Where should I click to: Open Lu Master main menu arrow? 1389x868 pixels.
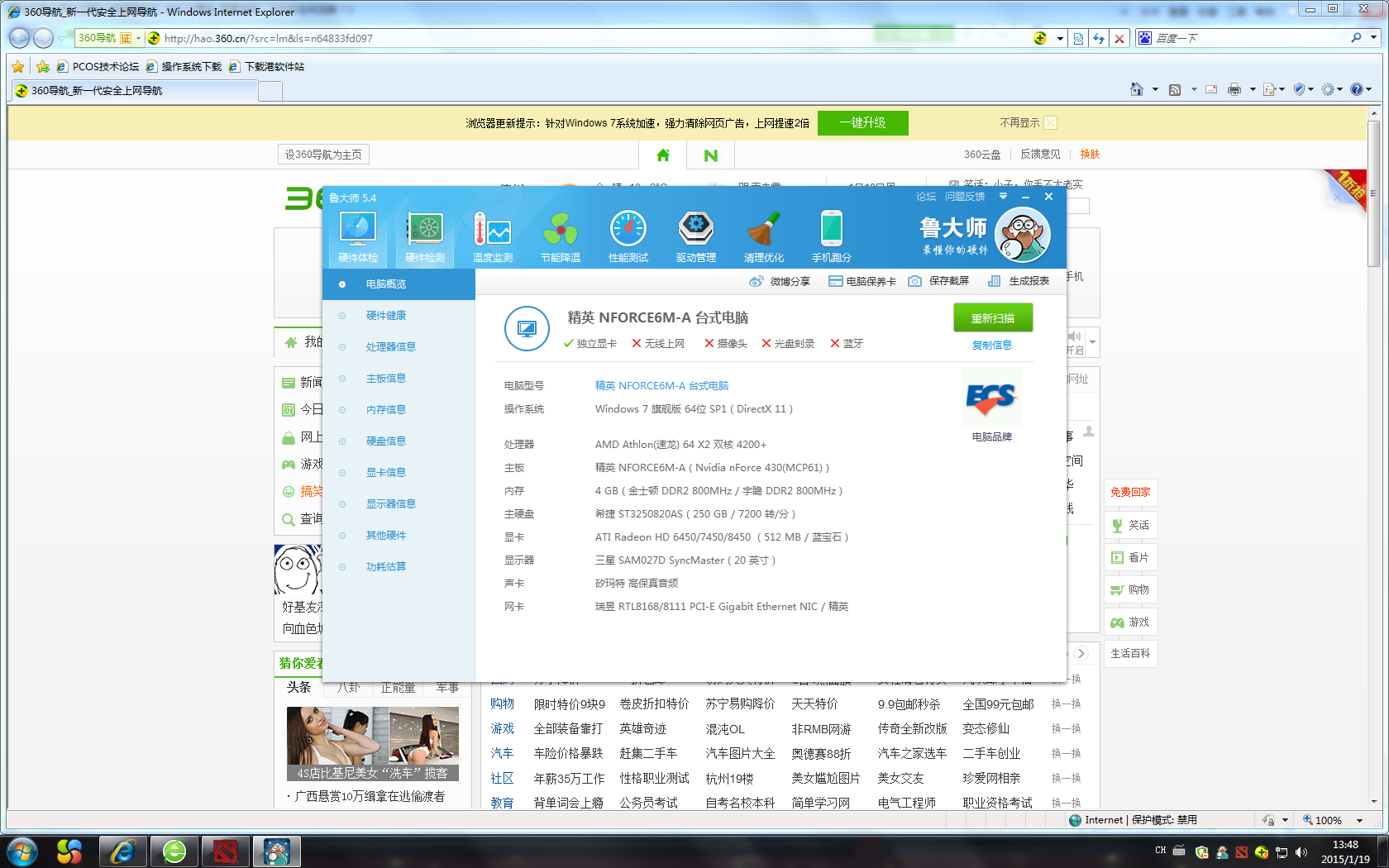(1003, 197)
